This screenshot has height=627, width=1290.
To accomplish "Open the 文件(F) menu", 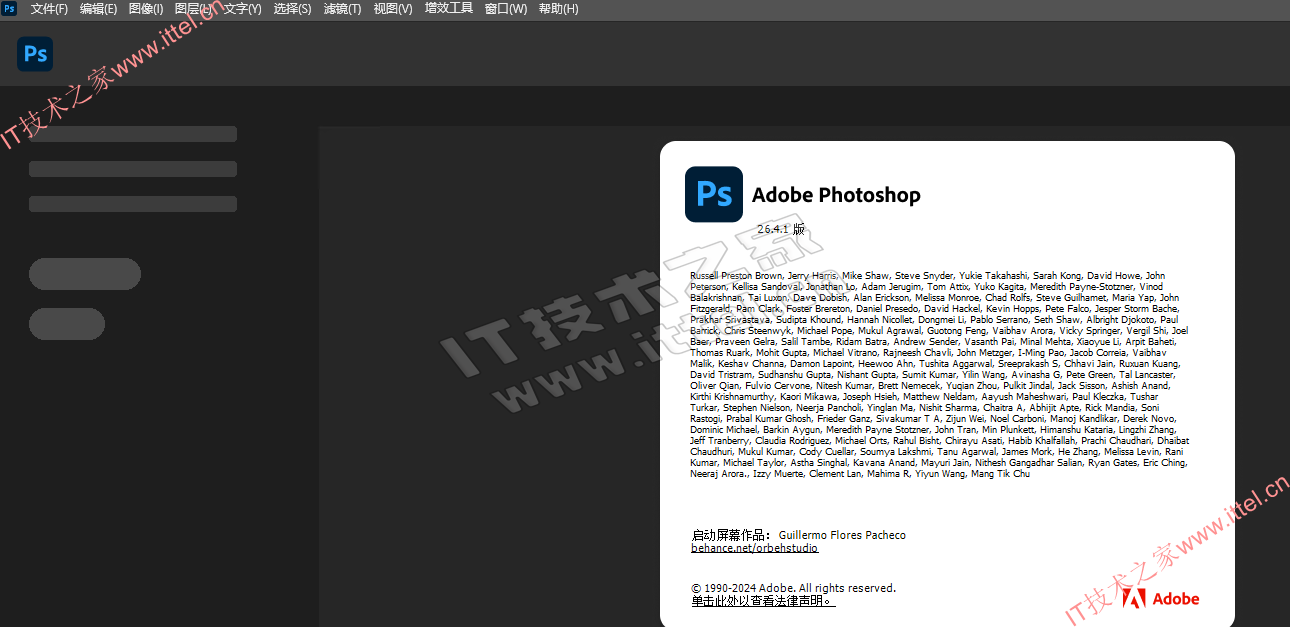I will [x=49, y=9].
